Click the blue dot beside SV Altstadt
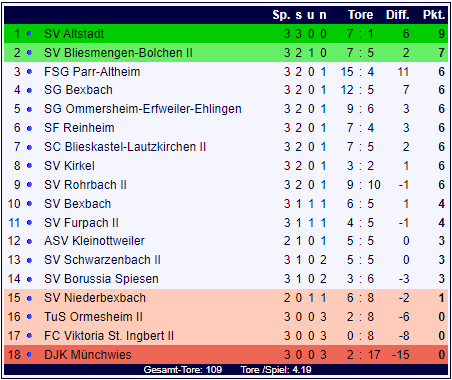This screenshot has height=380, width=452. click(29, 34)
